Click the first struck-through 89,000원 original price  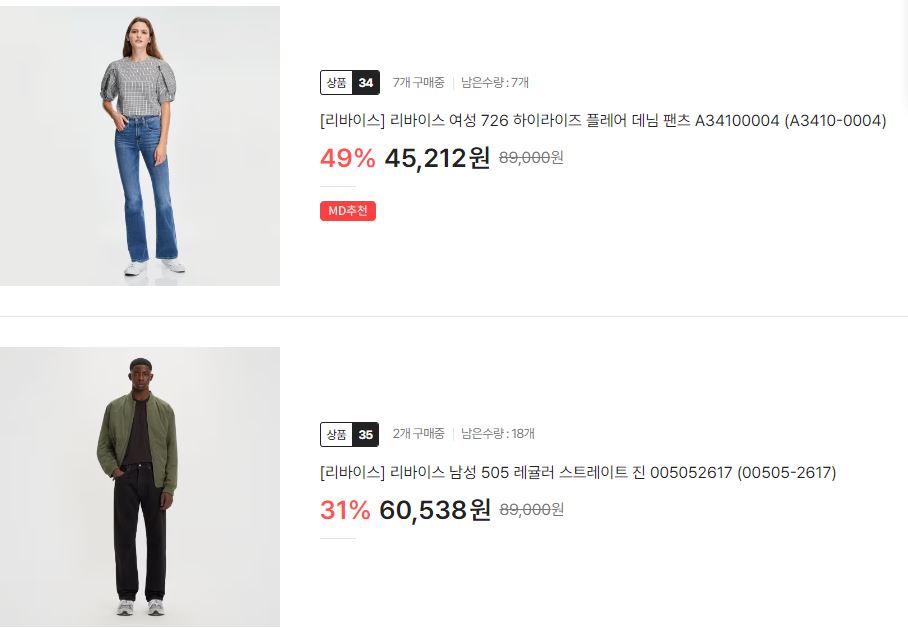pyautogui.click(x=531, y=158)
